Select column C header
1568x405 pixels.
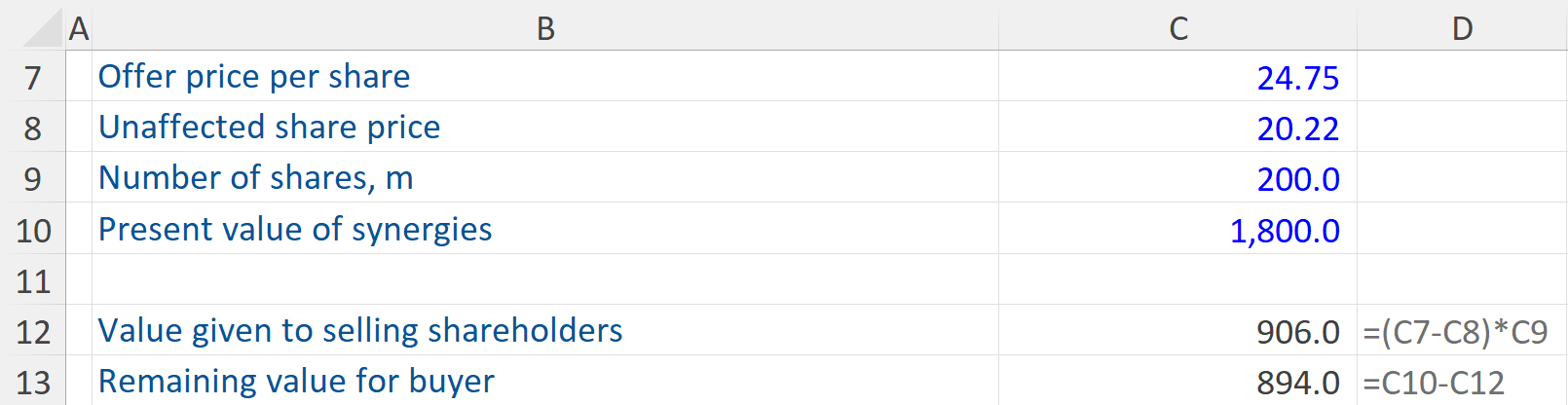(x=1177, y=29)
